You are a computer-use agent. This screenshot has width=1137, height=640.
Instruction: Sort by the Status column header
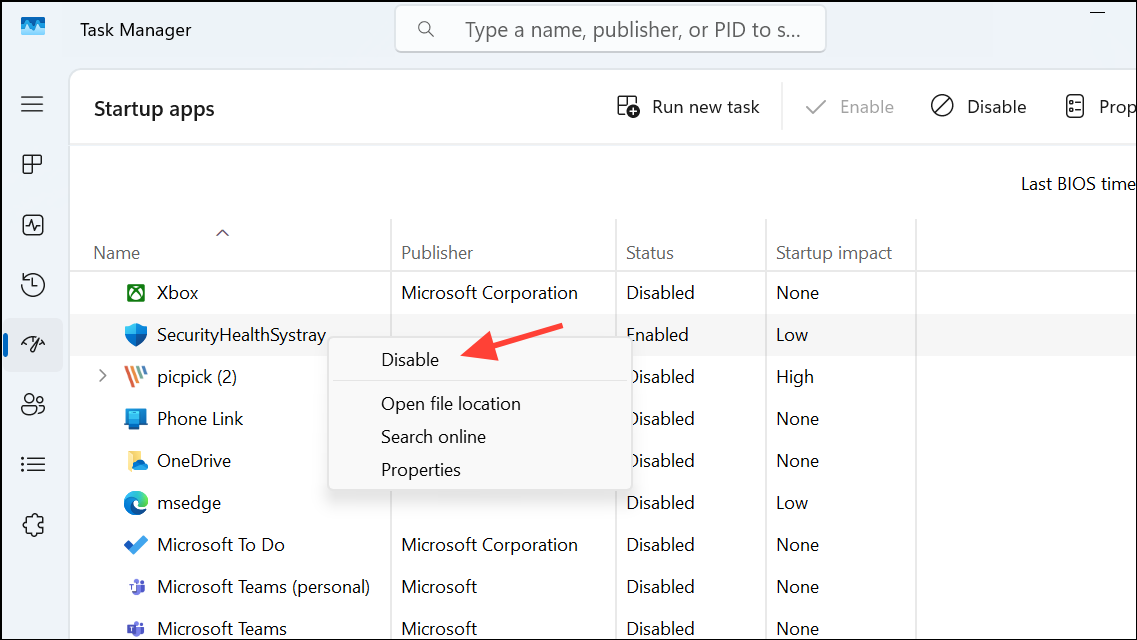point(650,253)
